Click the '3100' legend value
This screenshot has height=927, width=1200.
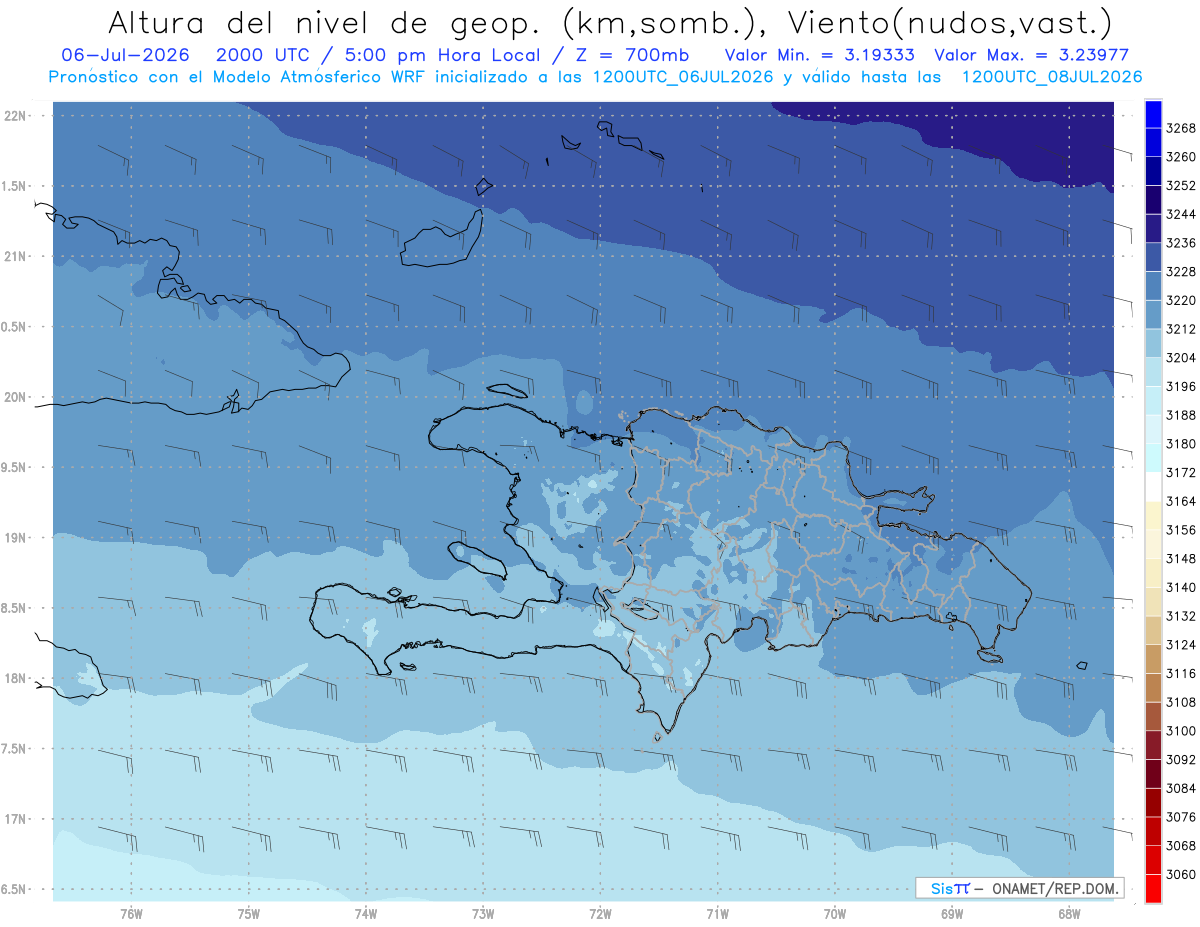(1181, 731)
